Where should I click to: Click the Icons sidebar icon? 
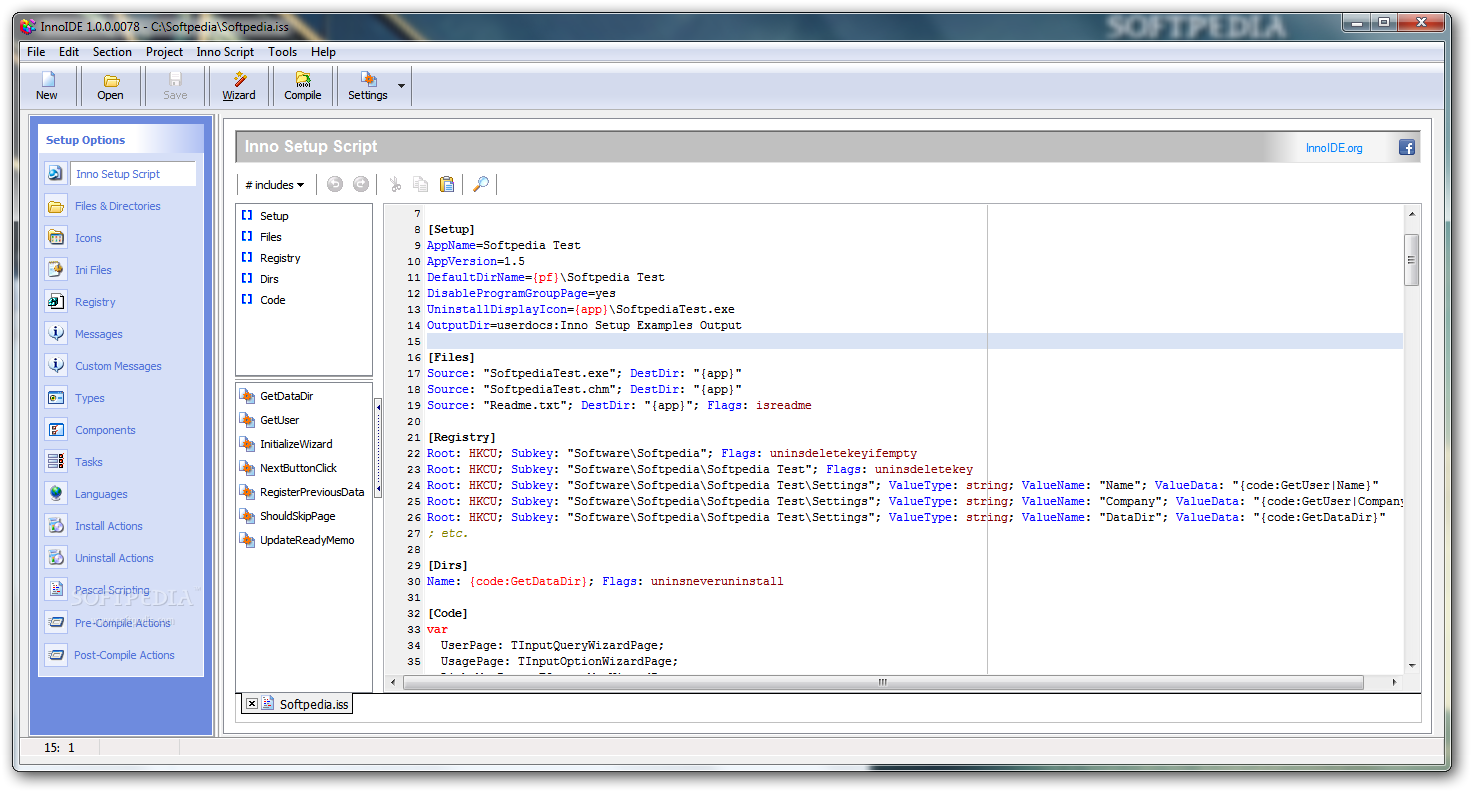[56, 238]
